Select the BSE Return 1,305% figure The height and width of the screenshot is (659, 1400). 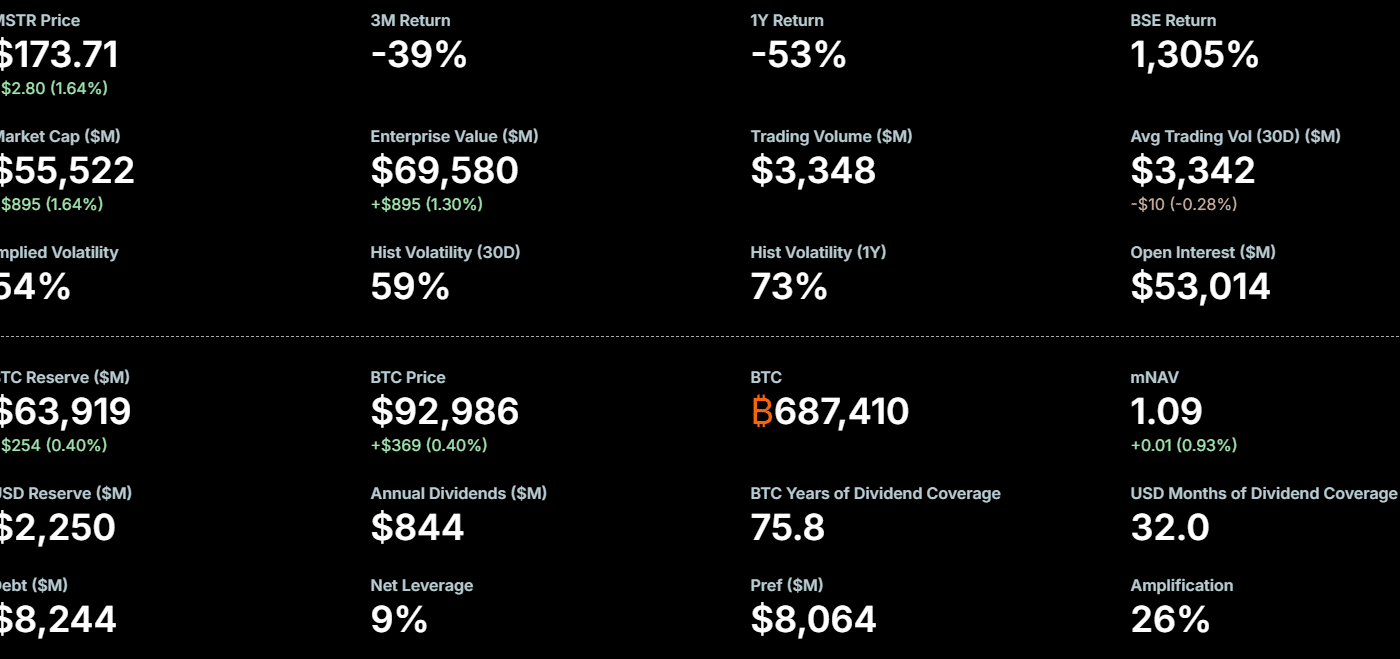[x=1194, y=54]
